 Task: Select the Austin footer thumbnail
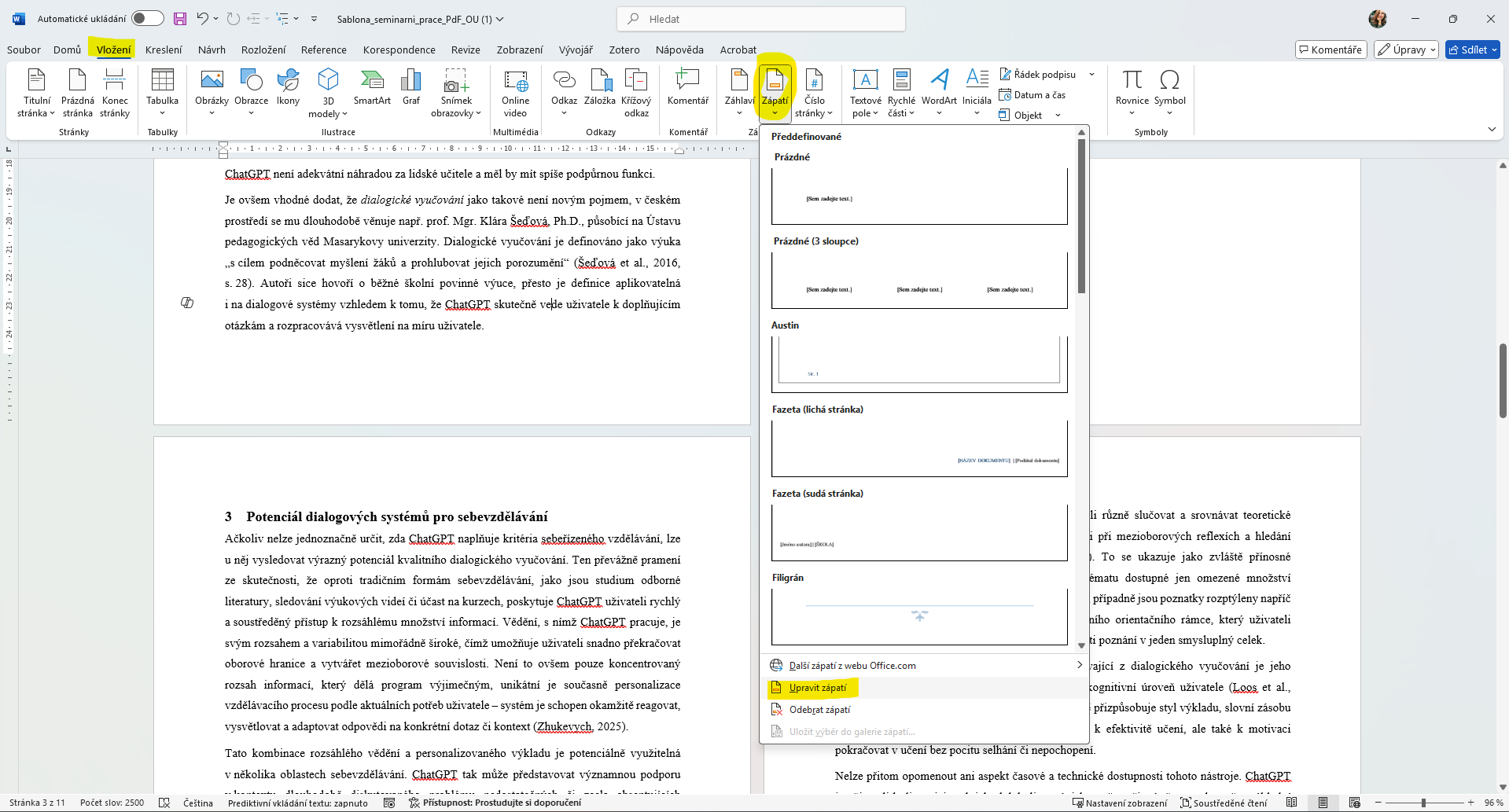[x=919, y=363]
